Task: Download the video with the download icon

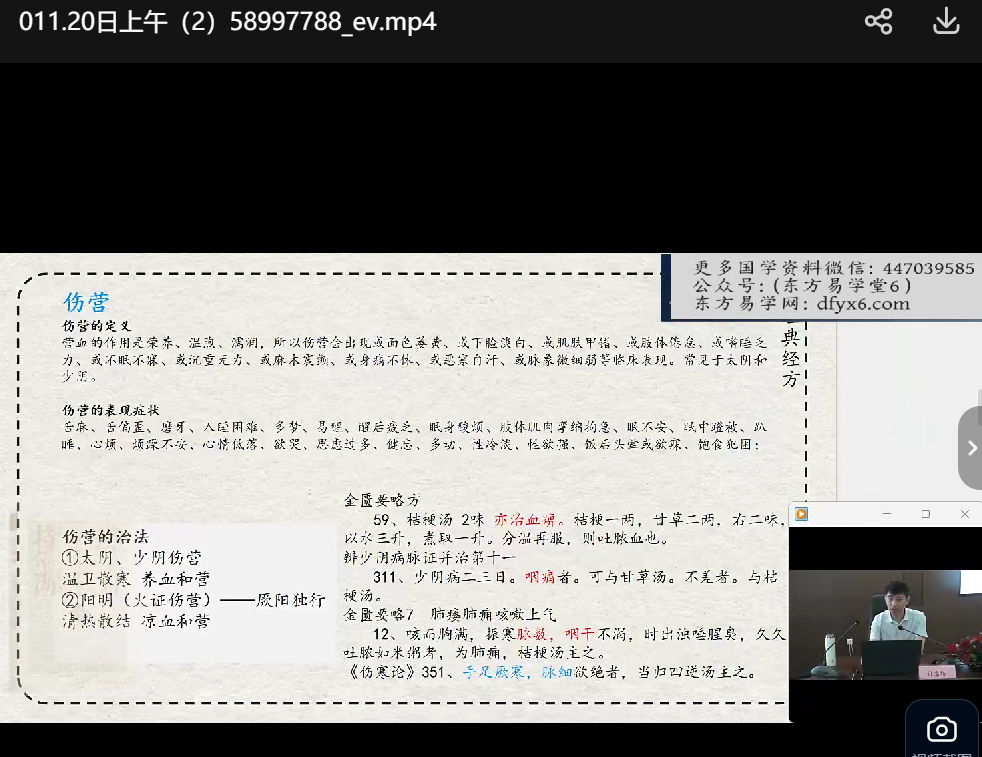Action: click(946, 22)
